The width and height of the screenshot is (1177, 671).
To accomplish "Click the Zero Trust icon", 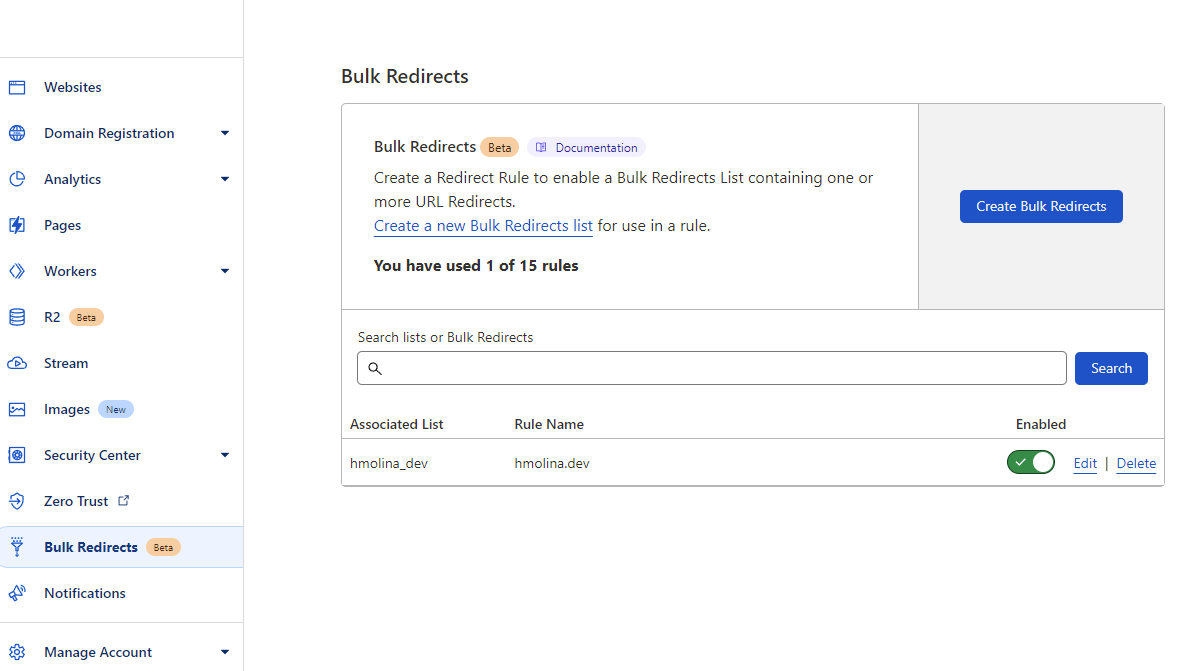I will 16,501.
